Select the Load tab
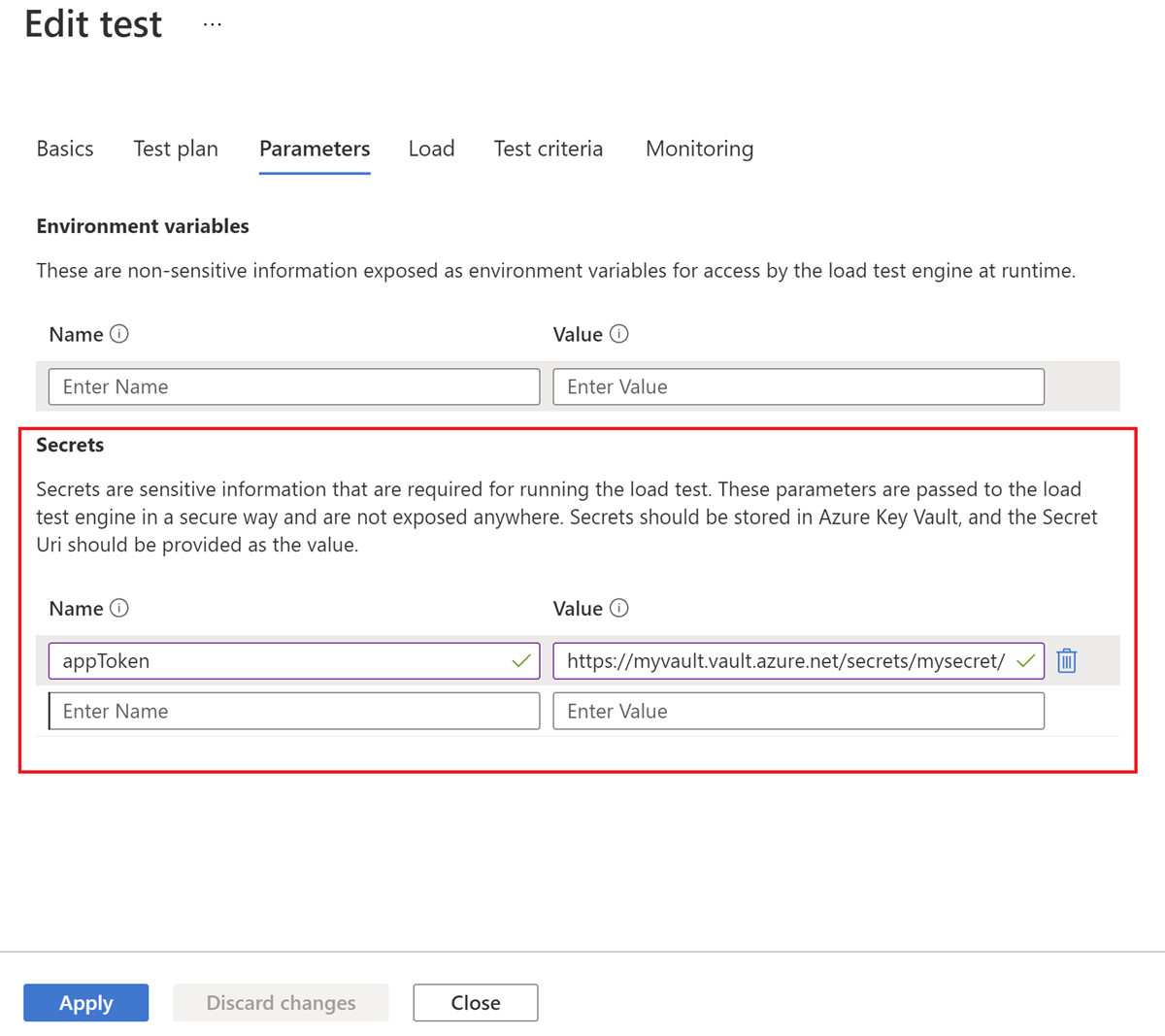 coord(431,149)
